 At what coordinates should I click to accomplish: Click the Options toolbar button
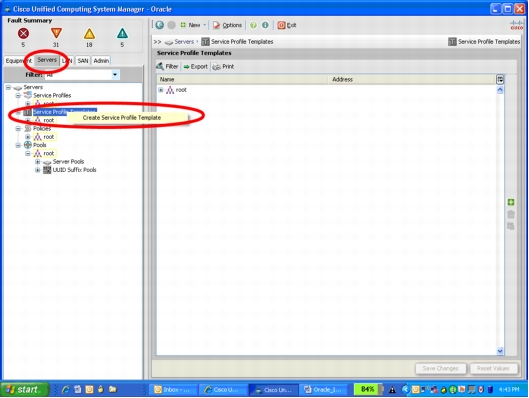pyautogui.click(x=227, y=25)
